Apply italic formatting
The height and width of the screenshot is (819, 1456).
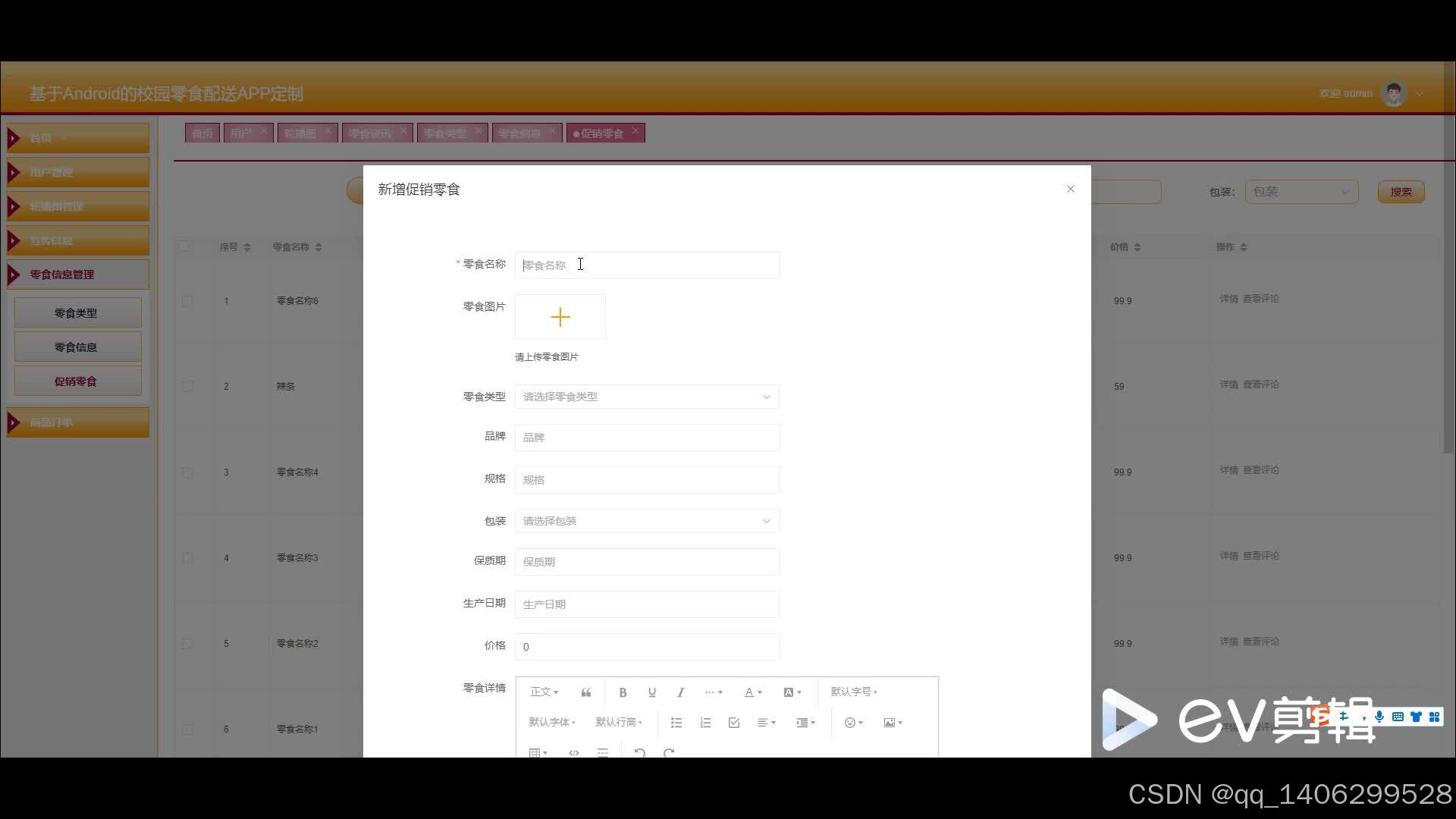680,692
